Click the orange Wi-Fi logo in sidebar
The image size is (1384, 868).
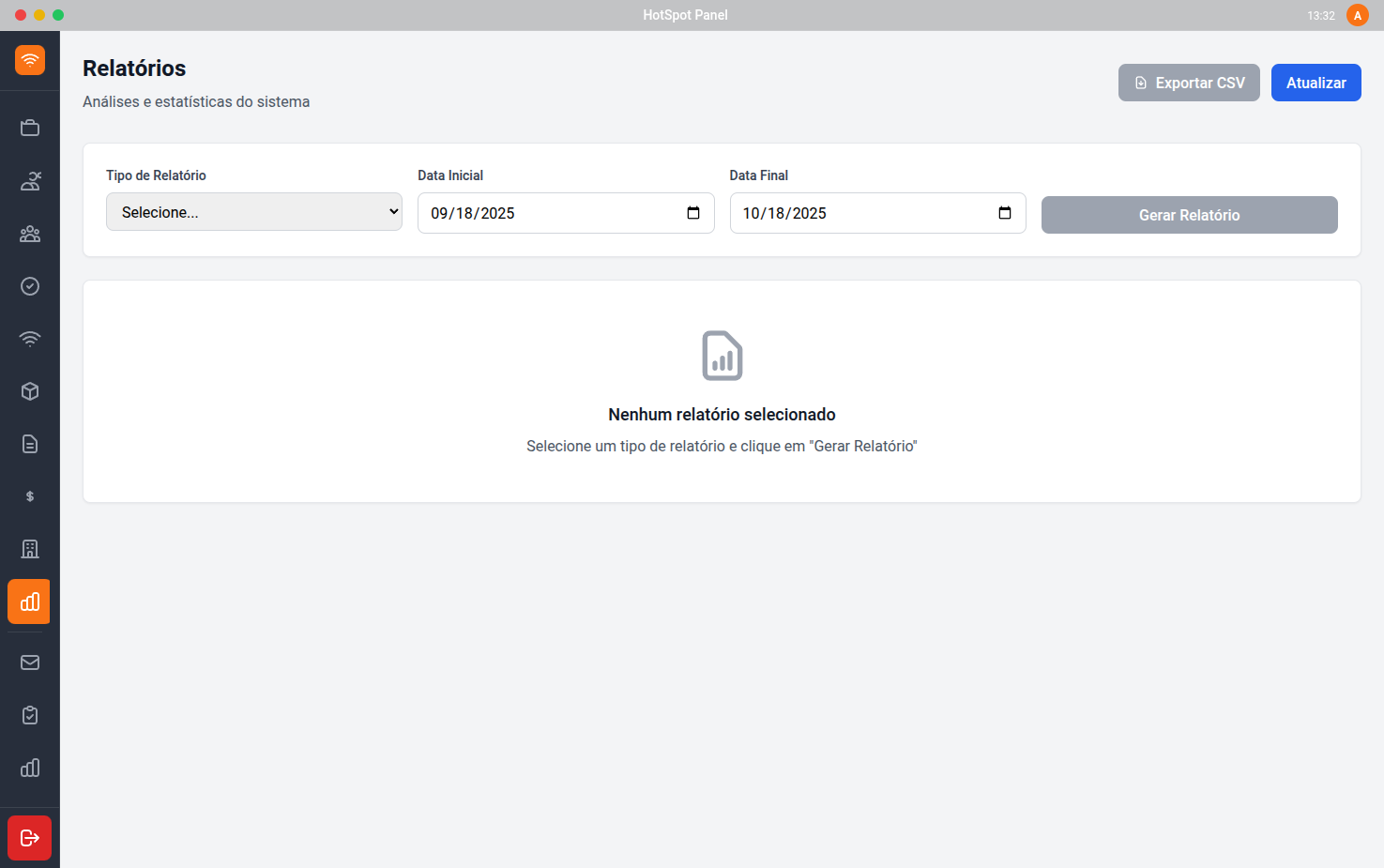point(30,60)
